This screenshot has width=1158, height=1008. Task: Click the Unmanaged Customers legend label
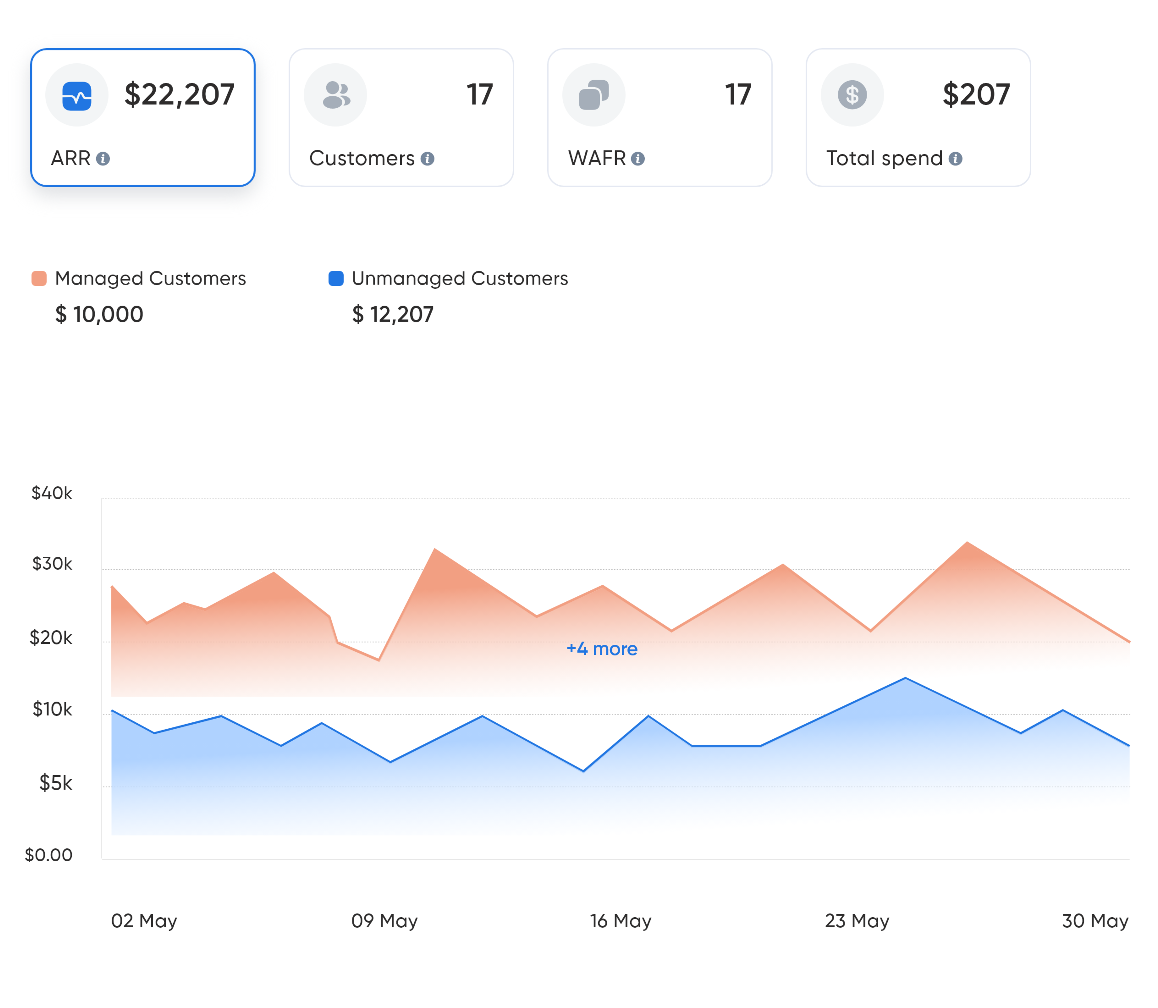pyautogui.click(x=460, y=278)
